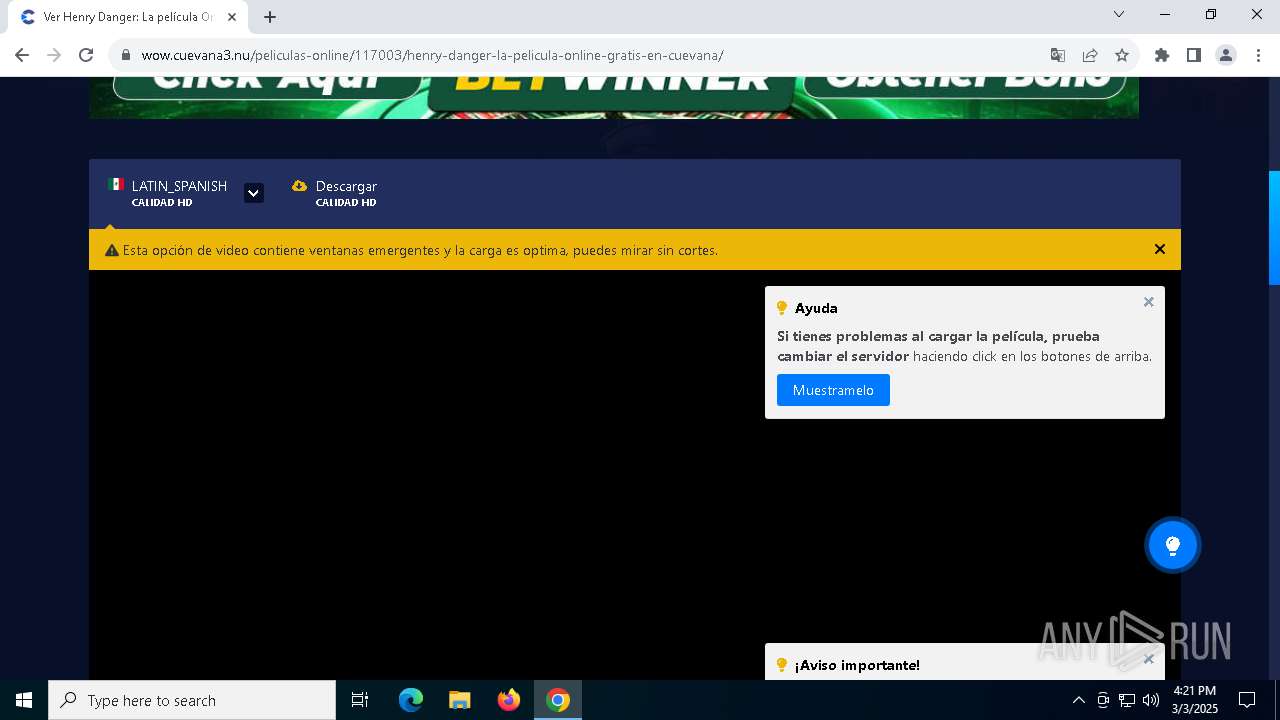Viewport: 1280px width, 720px height.
Task: Bookmark this page with the star
Action: [x=1122, y=55]
